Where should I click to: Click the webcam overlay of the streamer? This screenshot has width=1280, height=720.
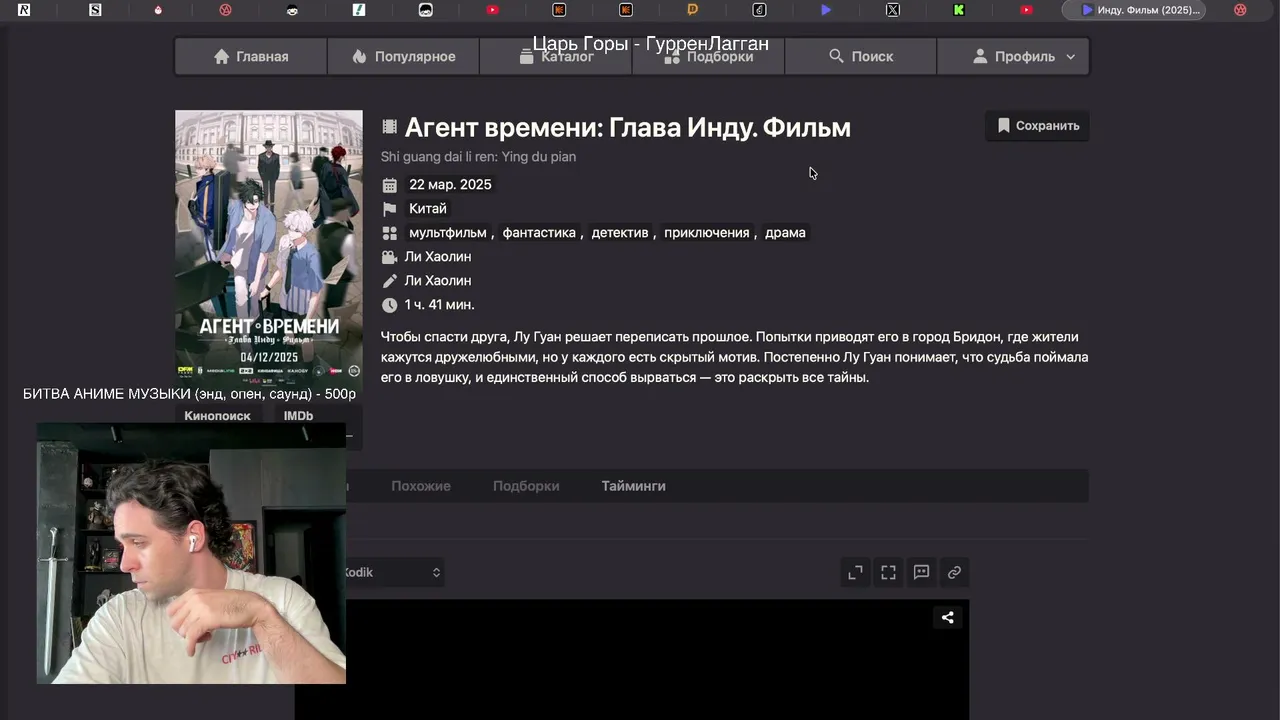[x=191, y=553]
